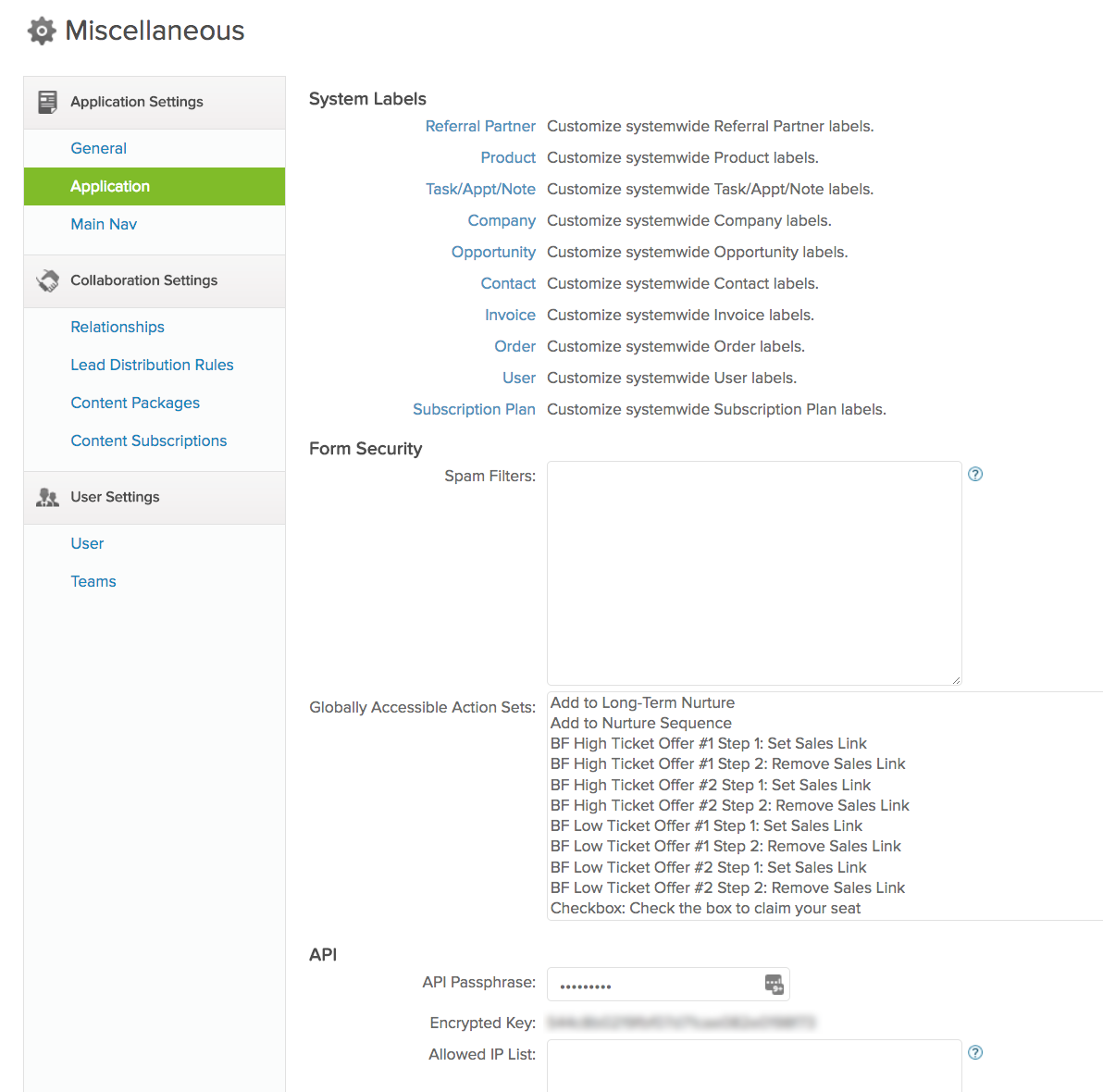The height and width of the screenshot is (1092, 1103).
Task: Switch to the General settings section
Action: [98, 148]
